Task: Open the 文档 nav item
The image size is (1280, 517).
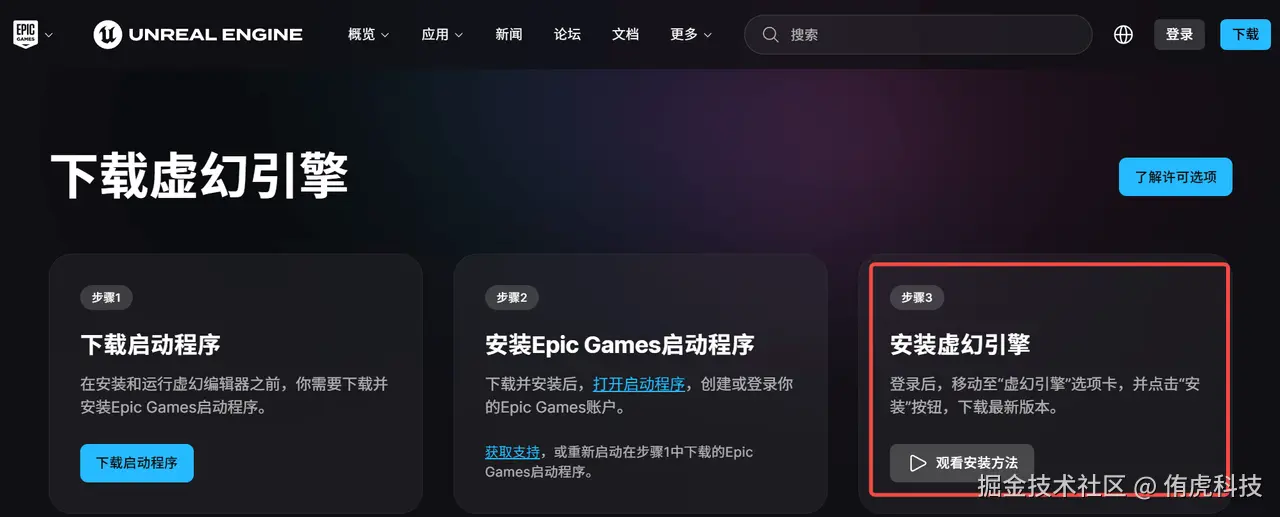Action: pos(625,34)
